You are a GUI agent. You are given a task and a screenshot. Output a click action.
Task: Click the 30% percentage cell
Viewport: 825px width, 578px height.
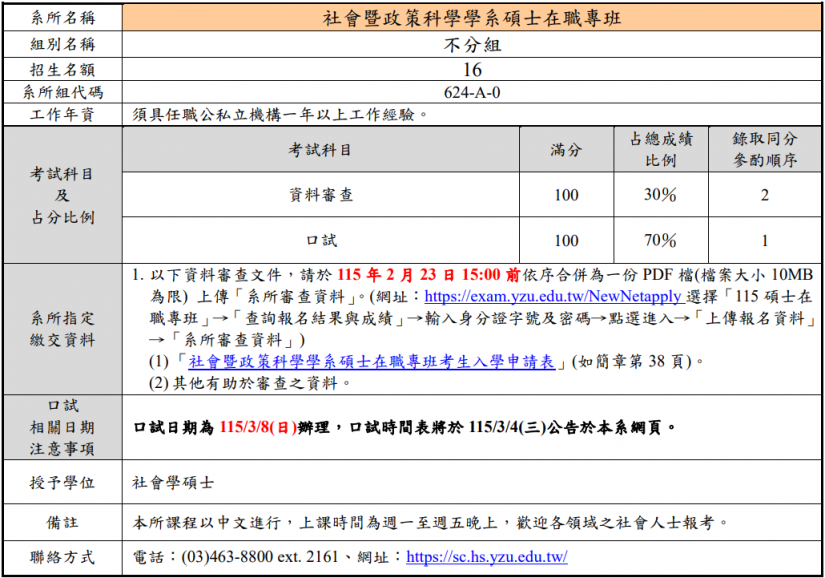click(660, 195)
